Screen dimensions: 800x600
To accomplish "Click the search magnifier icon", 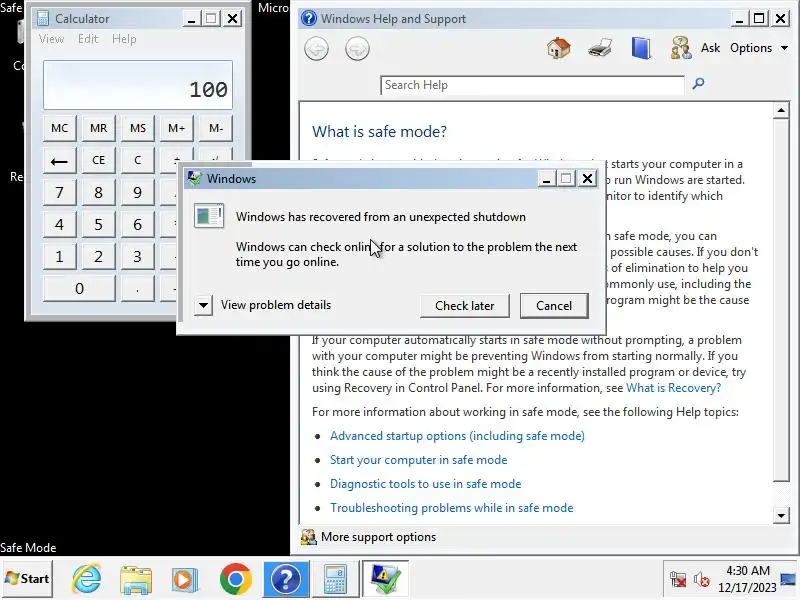I will 698,83.
